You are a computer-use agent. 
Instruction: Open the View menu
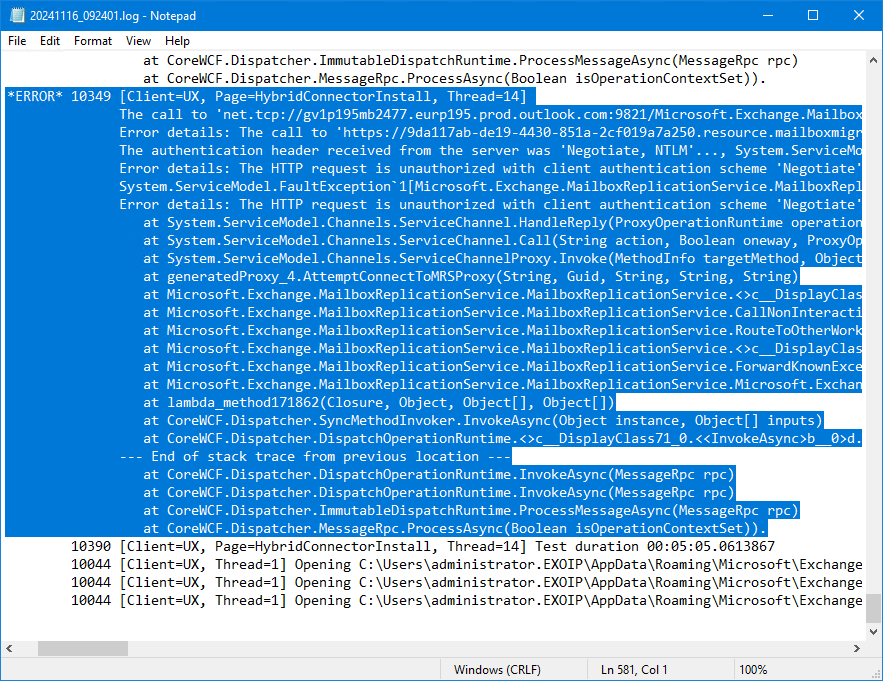coord(138,41)
